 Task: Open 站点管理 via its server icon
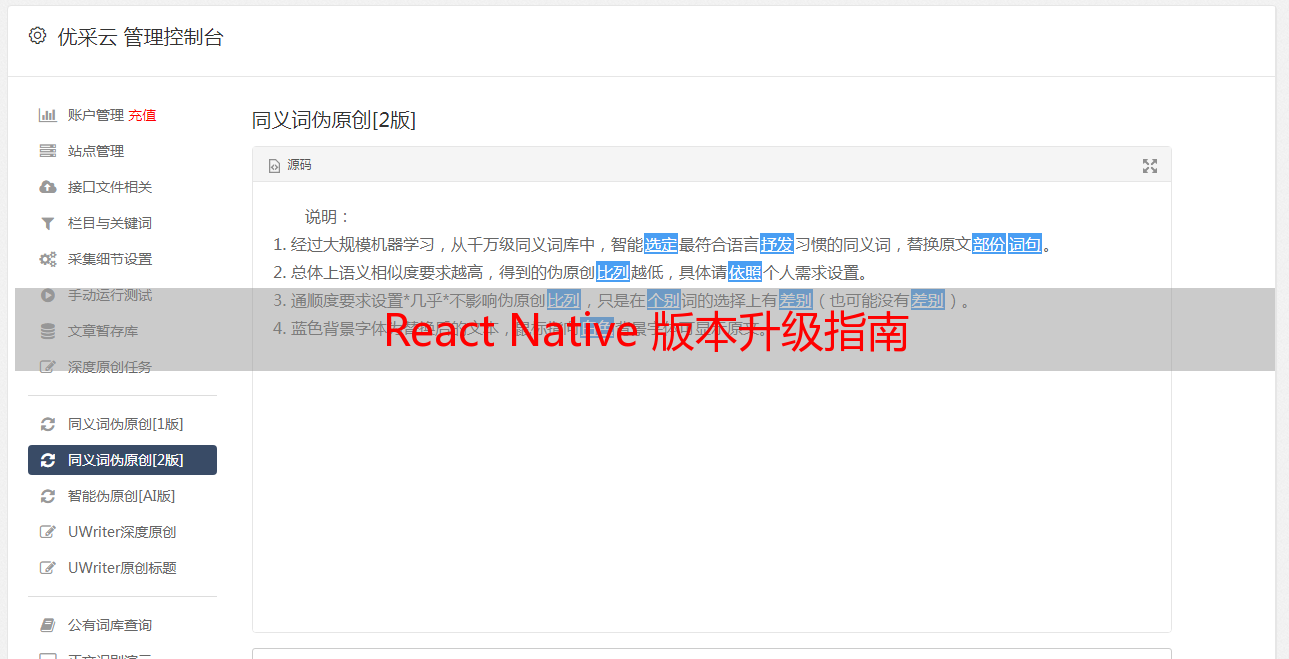47,151
